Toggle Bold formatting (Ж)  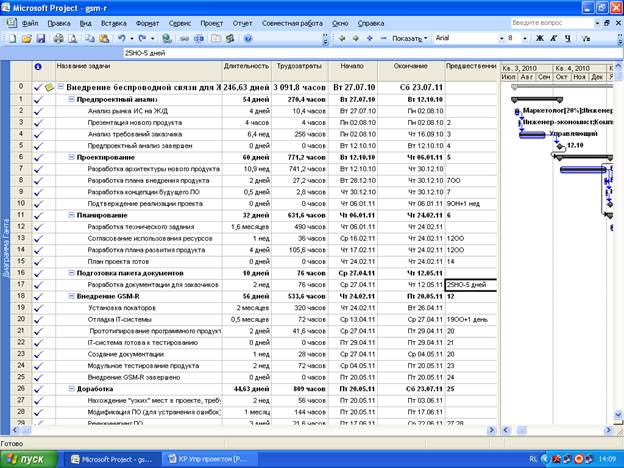[539, 38]
